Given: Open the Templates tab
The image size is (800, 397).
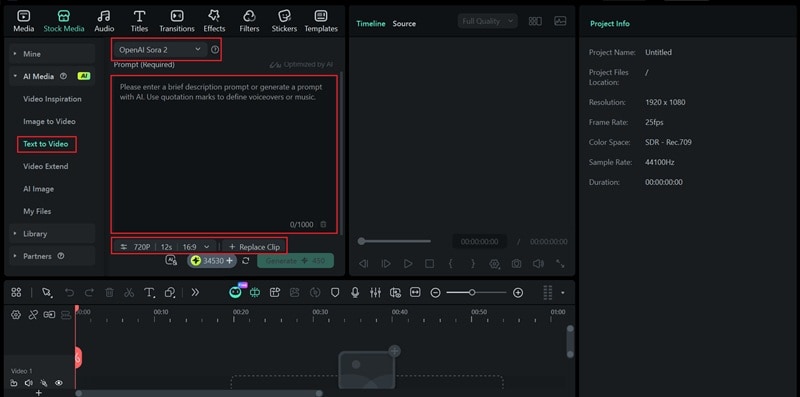Looking at the screenshot, I should tap(321, 21).
